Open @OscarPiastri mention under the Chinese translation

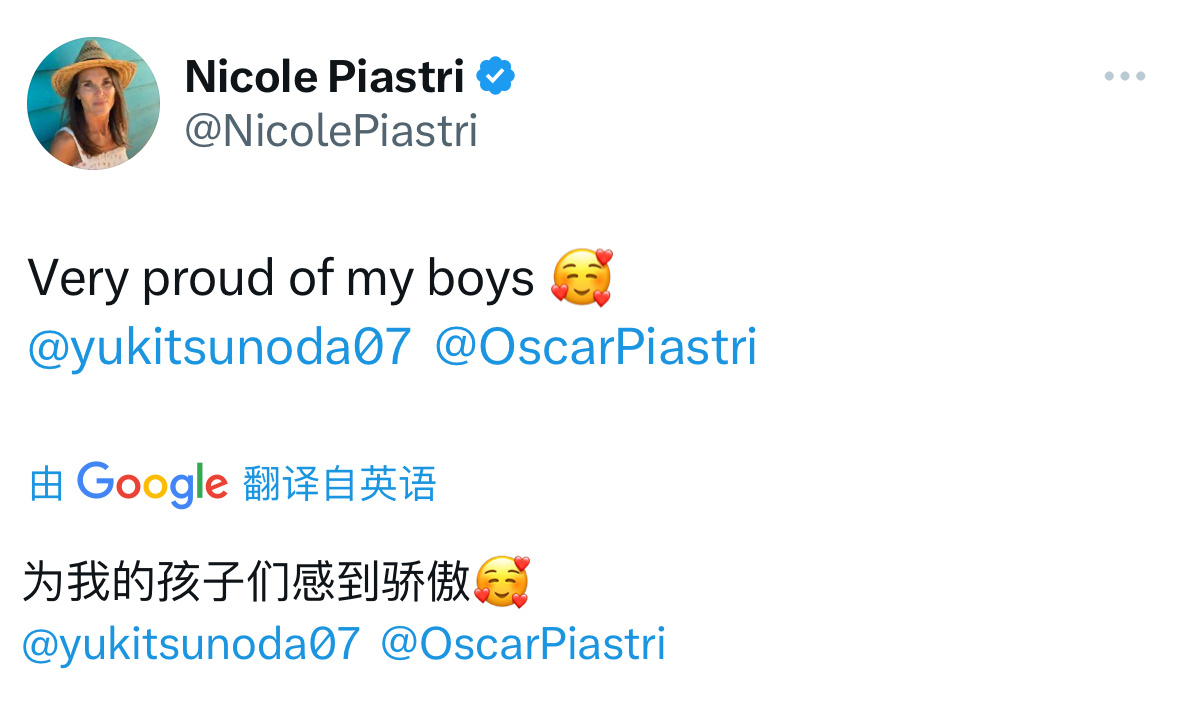pyautogui.click(x=523, y=645)
